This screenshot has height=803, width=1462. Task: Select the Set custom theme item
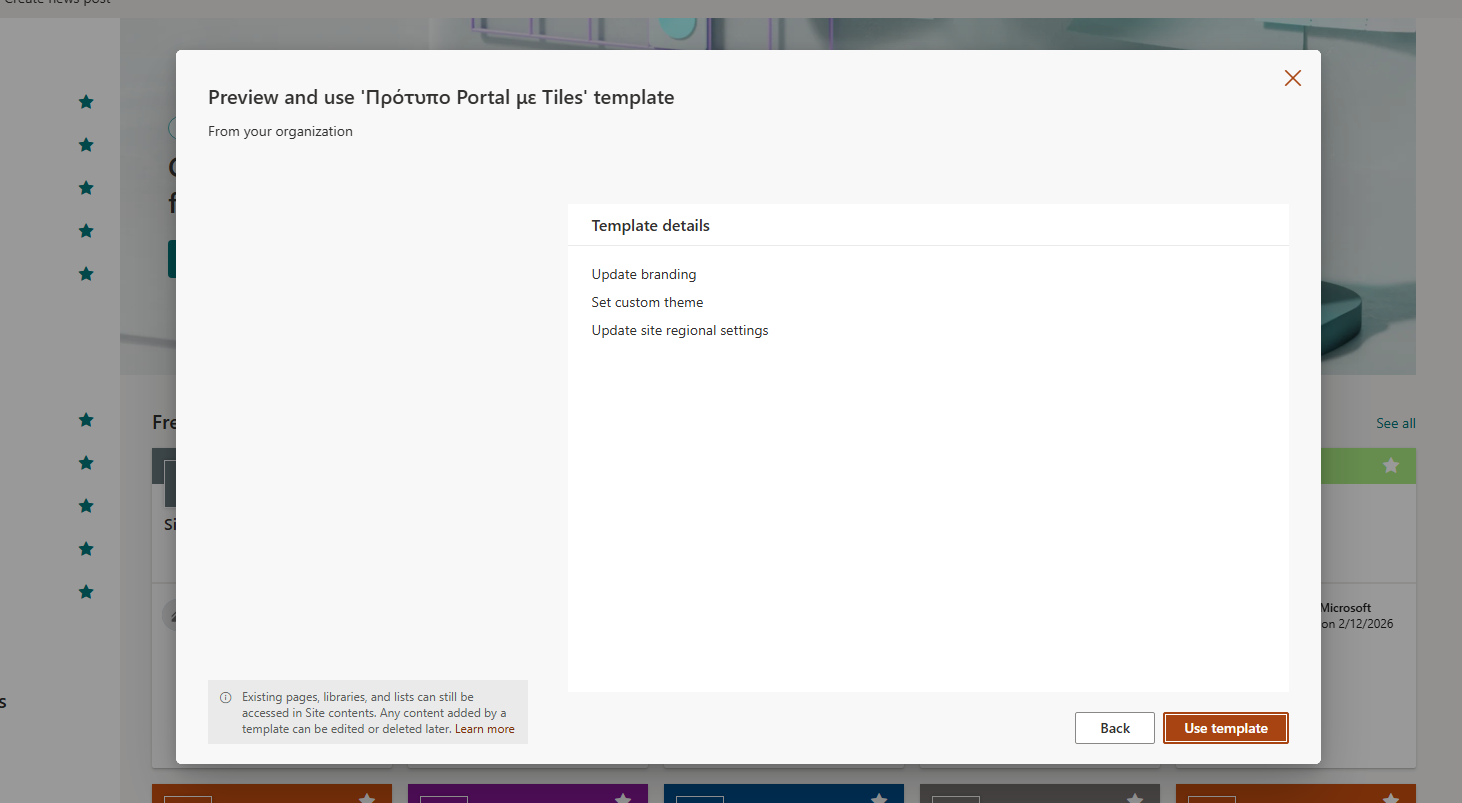click(x=647, y=302)
